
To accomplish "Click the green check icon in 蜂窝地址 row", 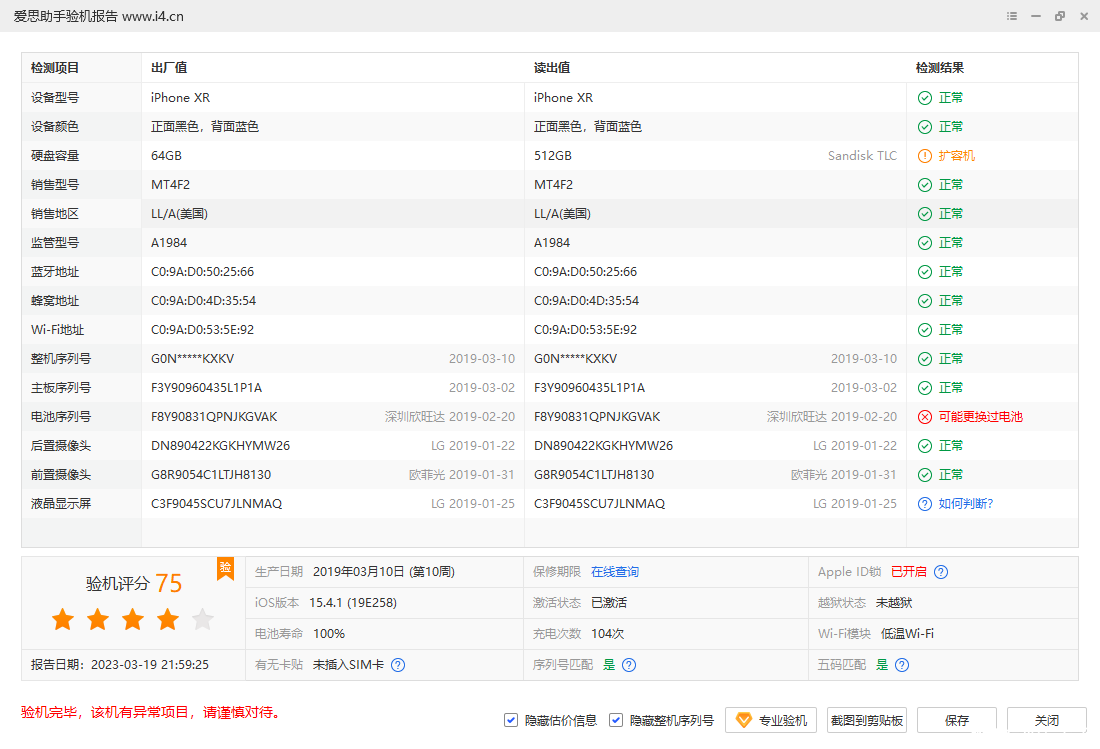I will [925, 301].
